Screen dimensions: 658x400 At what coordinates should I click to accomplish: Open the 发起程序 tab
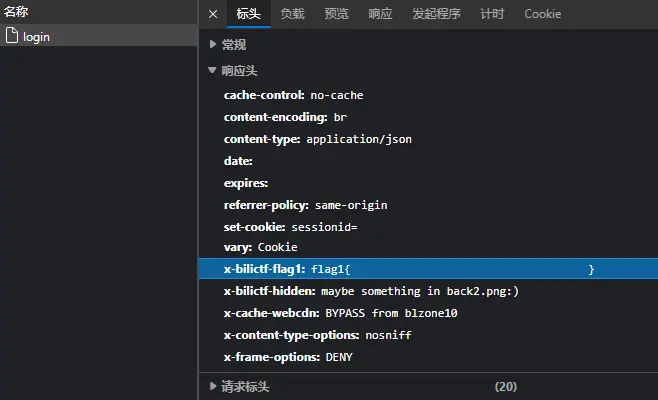tap(436, 14)
